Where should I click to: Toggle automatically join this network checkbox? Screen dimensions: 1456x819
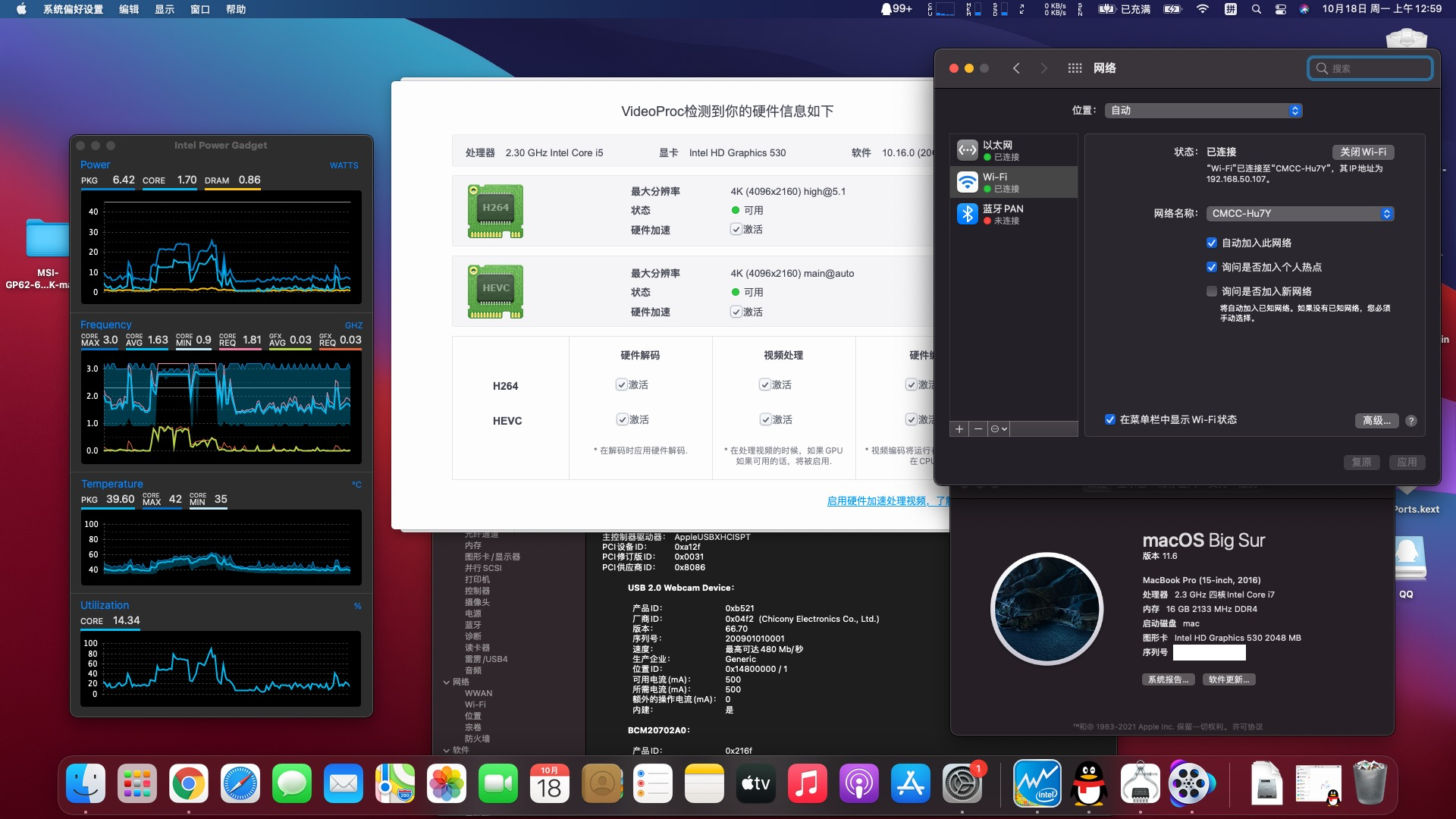pos(1212,243)
